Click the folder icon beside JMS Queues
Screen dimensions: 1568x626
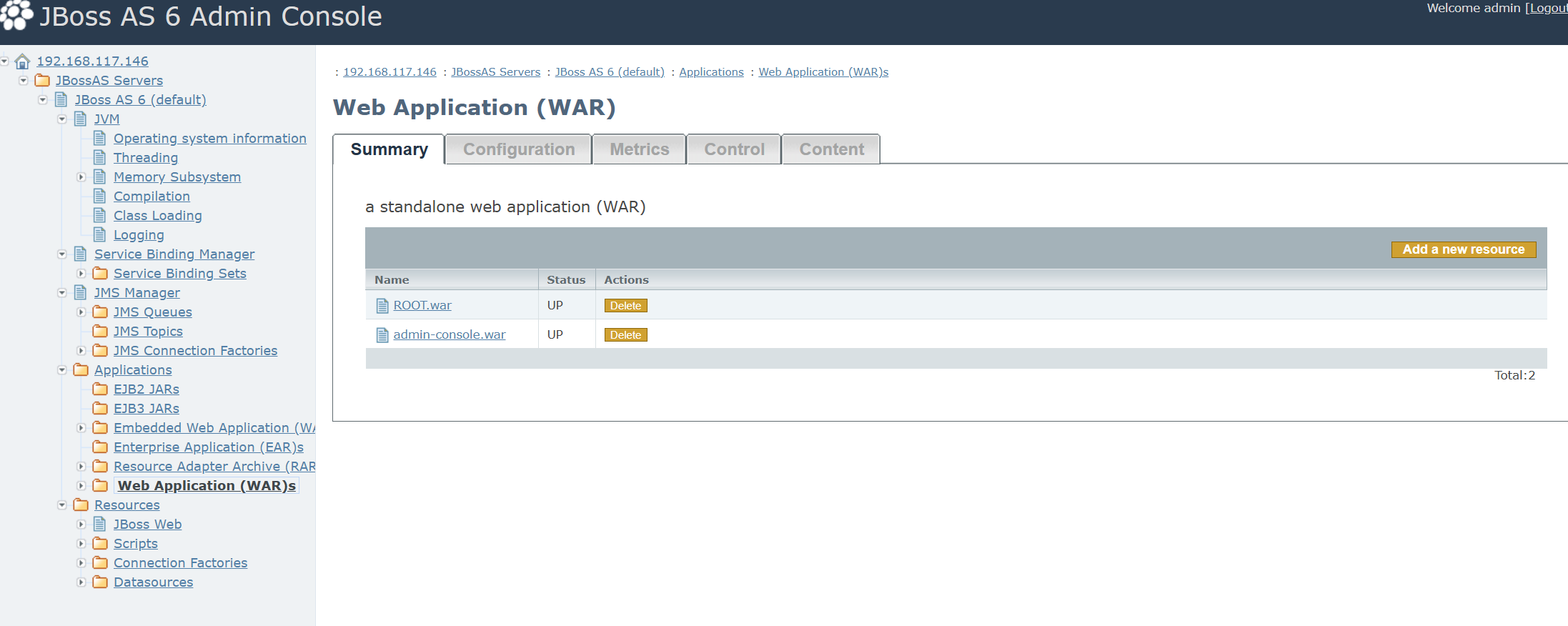(x=101, y=312)
